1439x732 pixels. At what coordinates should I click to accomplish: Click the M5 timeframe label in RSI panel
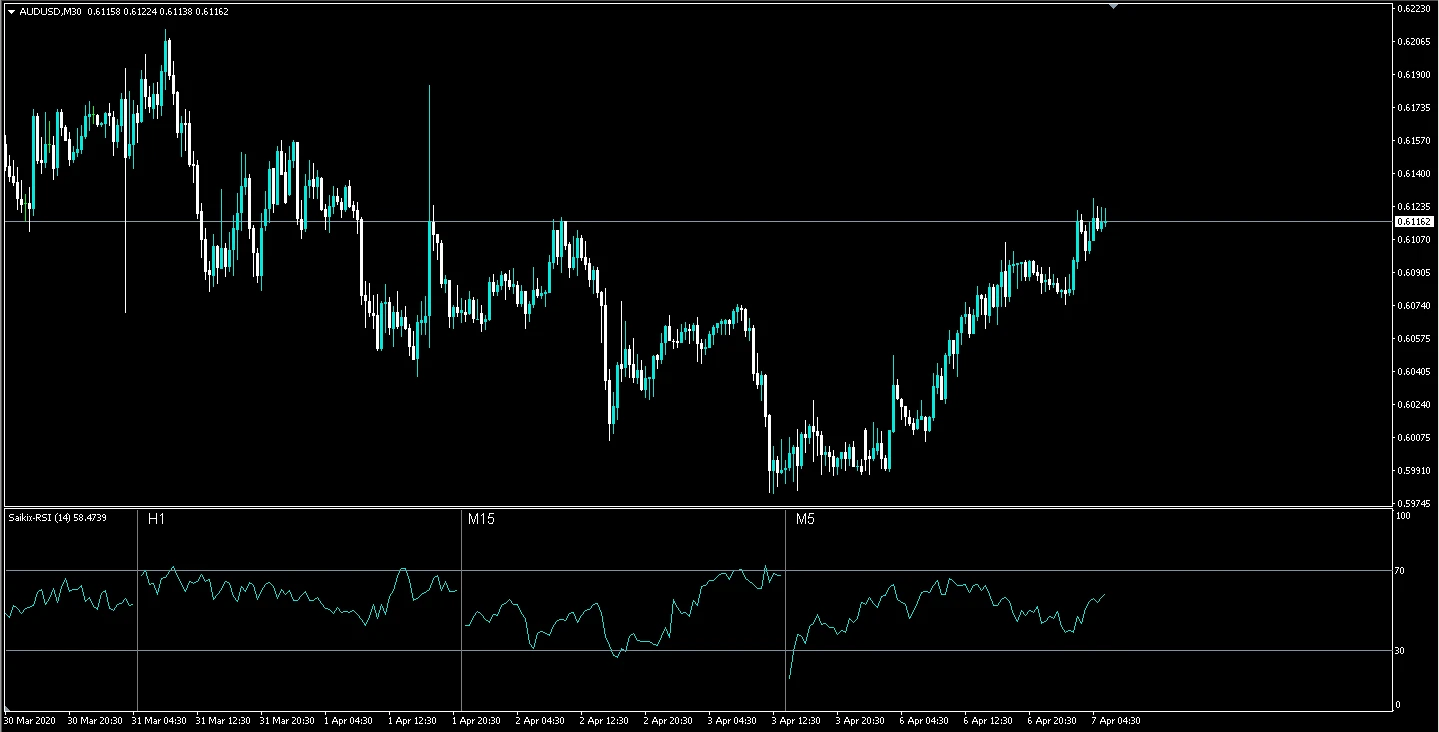click(x=806, y=519)
